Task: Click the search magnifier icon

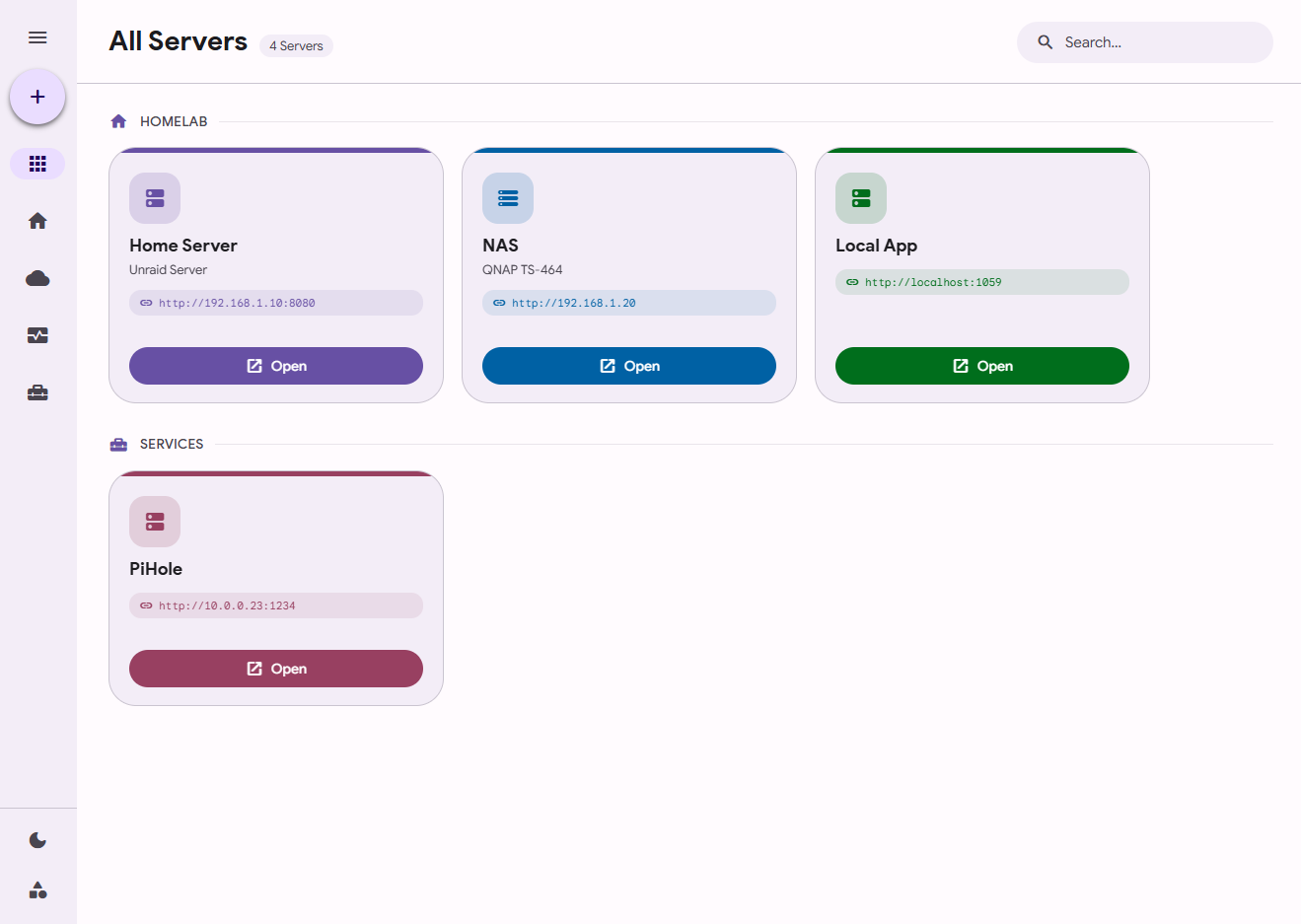Action: coord(1046,41)
